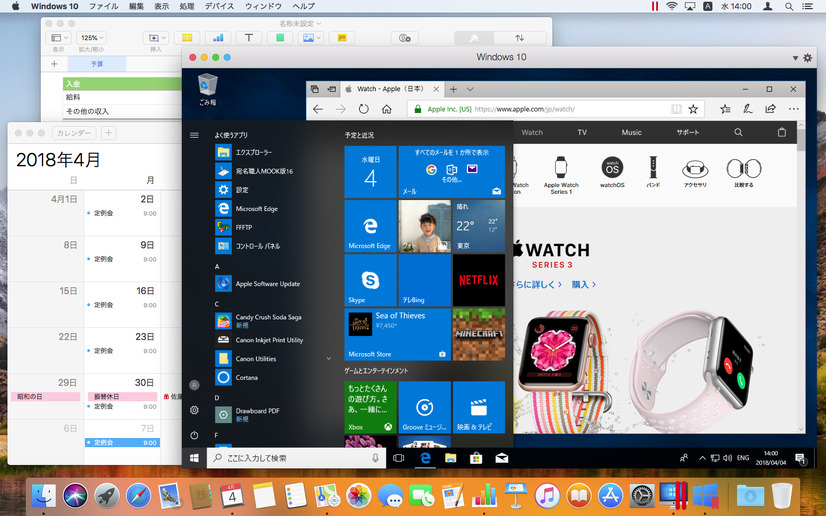This screenshot has height=516, width=826.
Task: Click 購入 link on the Apple Watch page
Action: (x=584, y=284)
